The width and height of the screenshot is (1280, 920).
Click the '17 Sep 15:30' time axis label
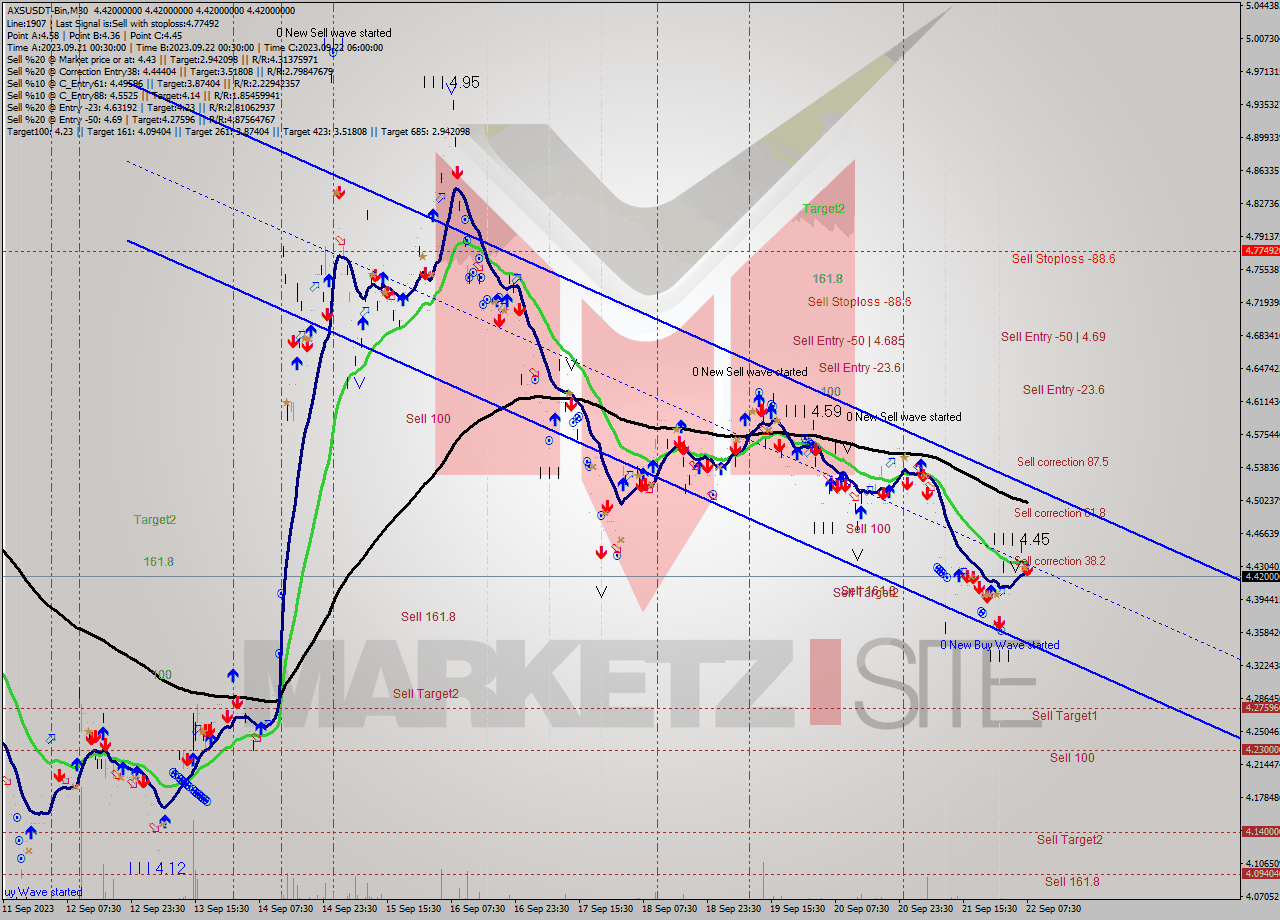coord(605,910)
